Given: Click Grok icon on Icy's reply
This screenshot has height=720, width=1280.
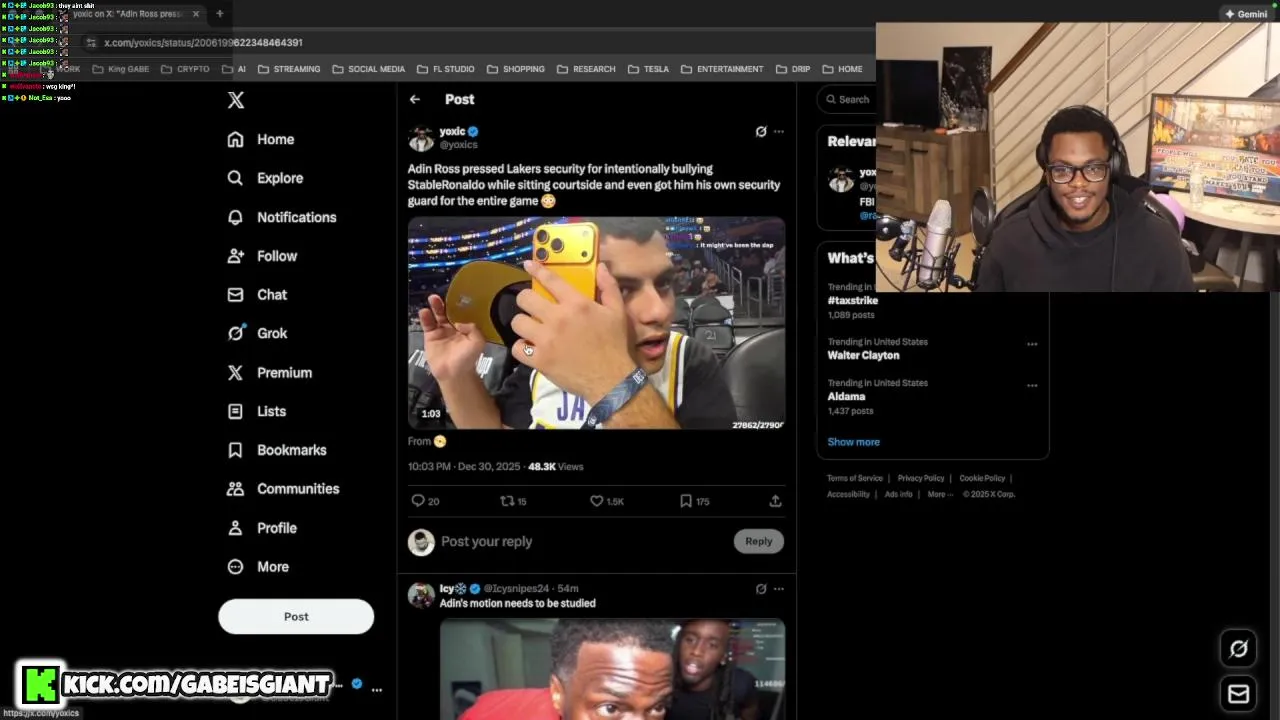Looking at the screenshot, I should (x=761, y=589).
